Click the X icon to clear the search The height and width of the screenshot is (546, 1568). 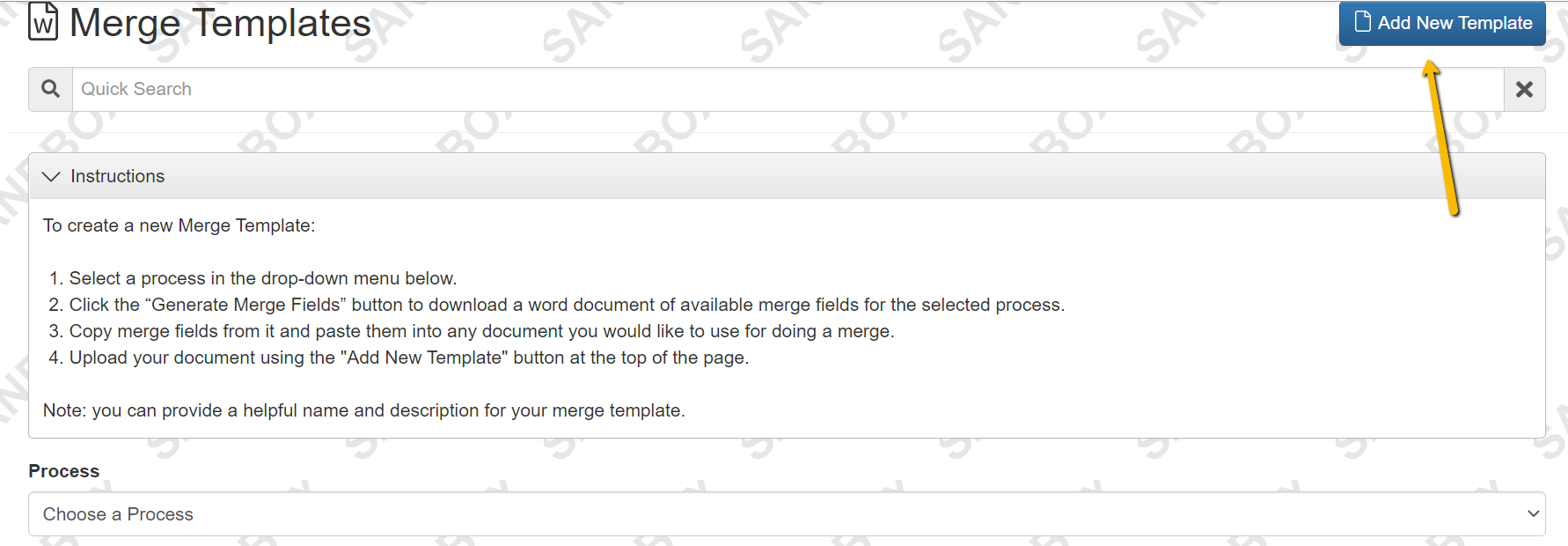point(1524,88)
